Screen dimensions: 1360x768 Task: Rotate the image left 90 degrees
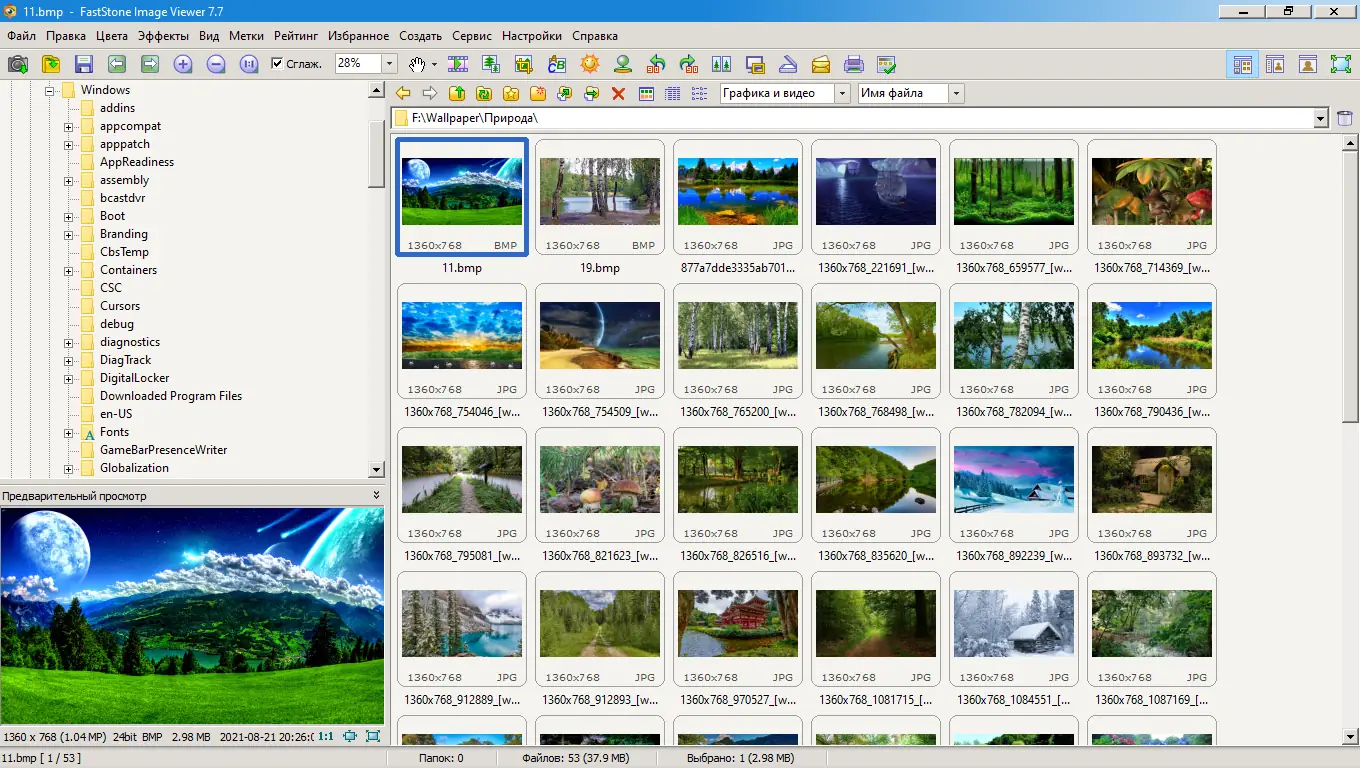655,64
